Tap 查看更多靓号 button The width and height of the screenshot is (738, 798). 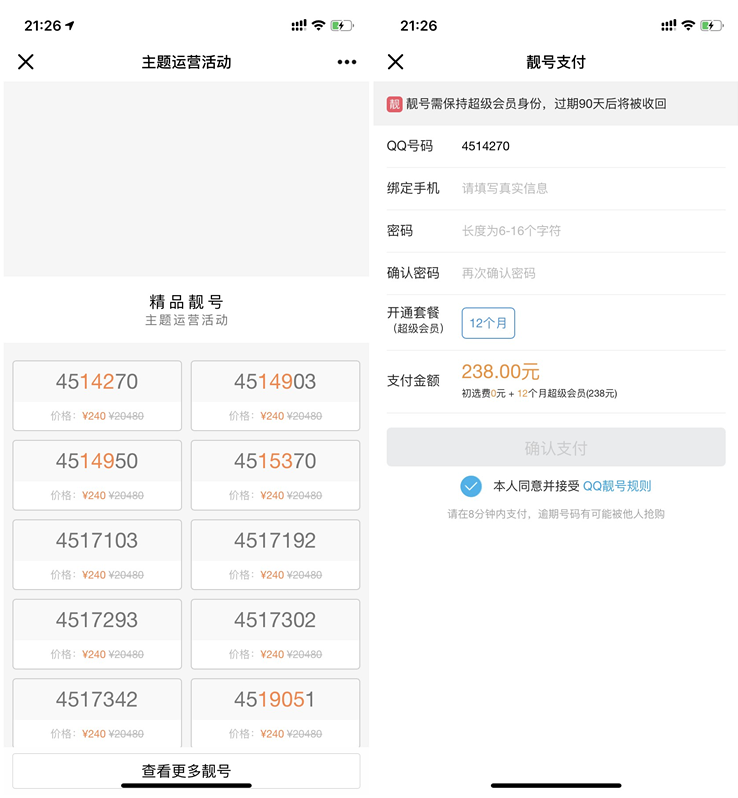tap(186, 771)
